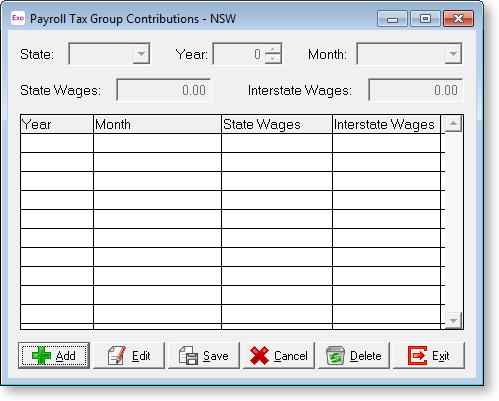The height and width of the screenshot is (401, 499).
Task: Click the Save disk button
Action: [204, 355]
